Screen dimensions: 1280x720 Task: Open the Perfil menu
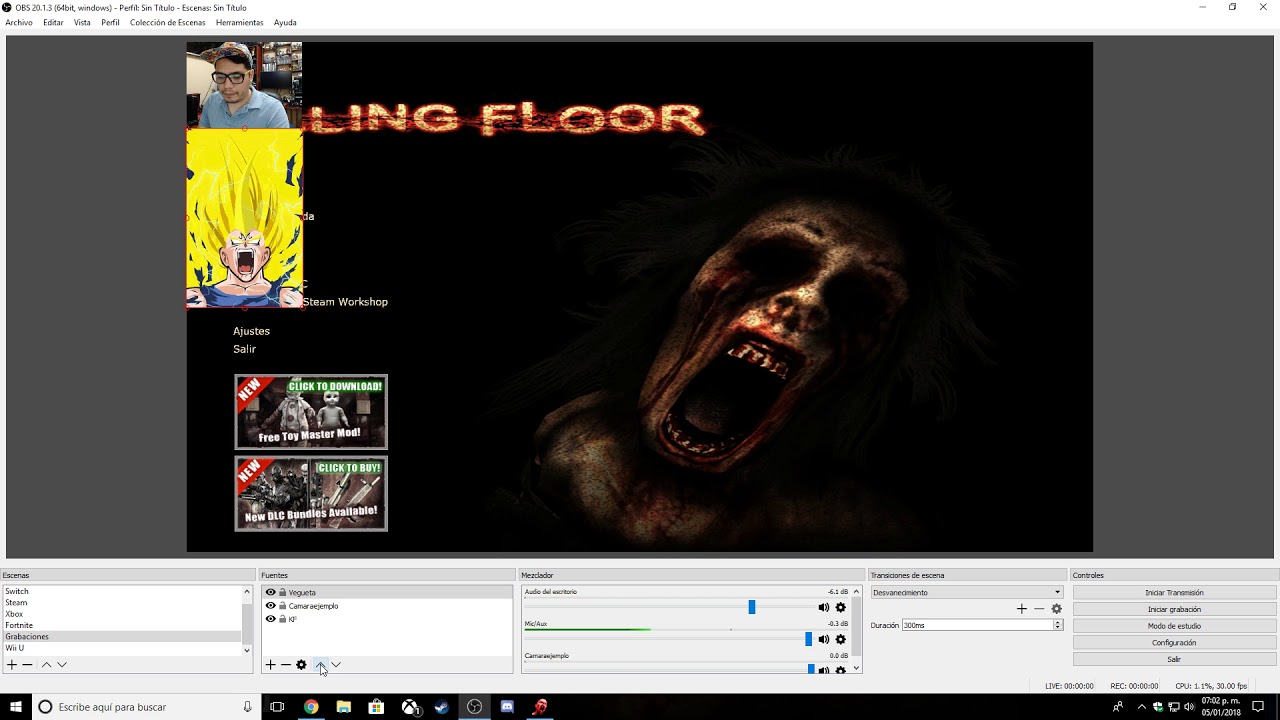[x=110, y=22]
